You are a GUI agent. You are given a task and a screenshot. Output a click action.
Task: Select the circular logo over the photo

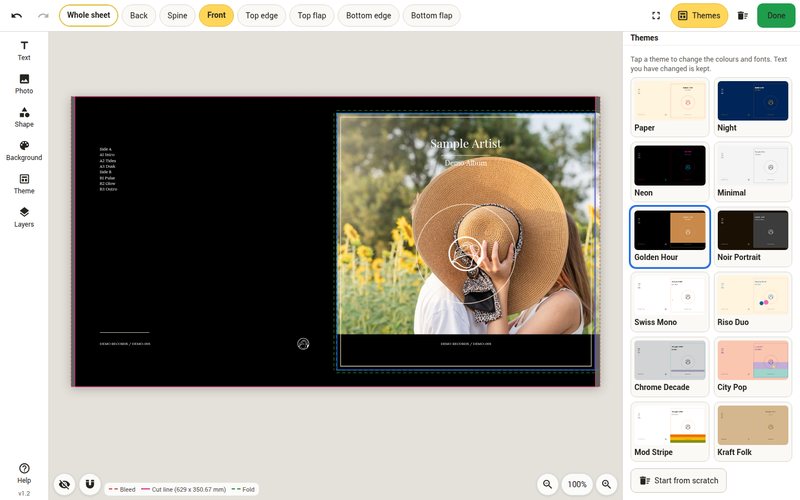pyautogui.click(x=465, y=254)
